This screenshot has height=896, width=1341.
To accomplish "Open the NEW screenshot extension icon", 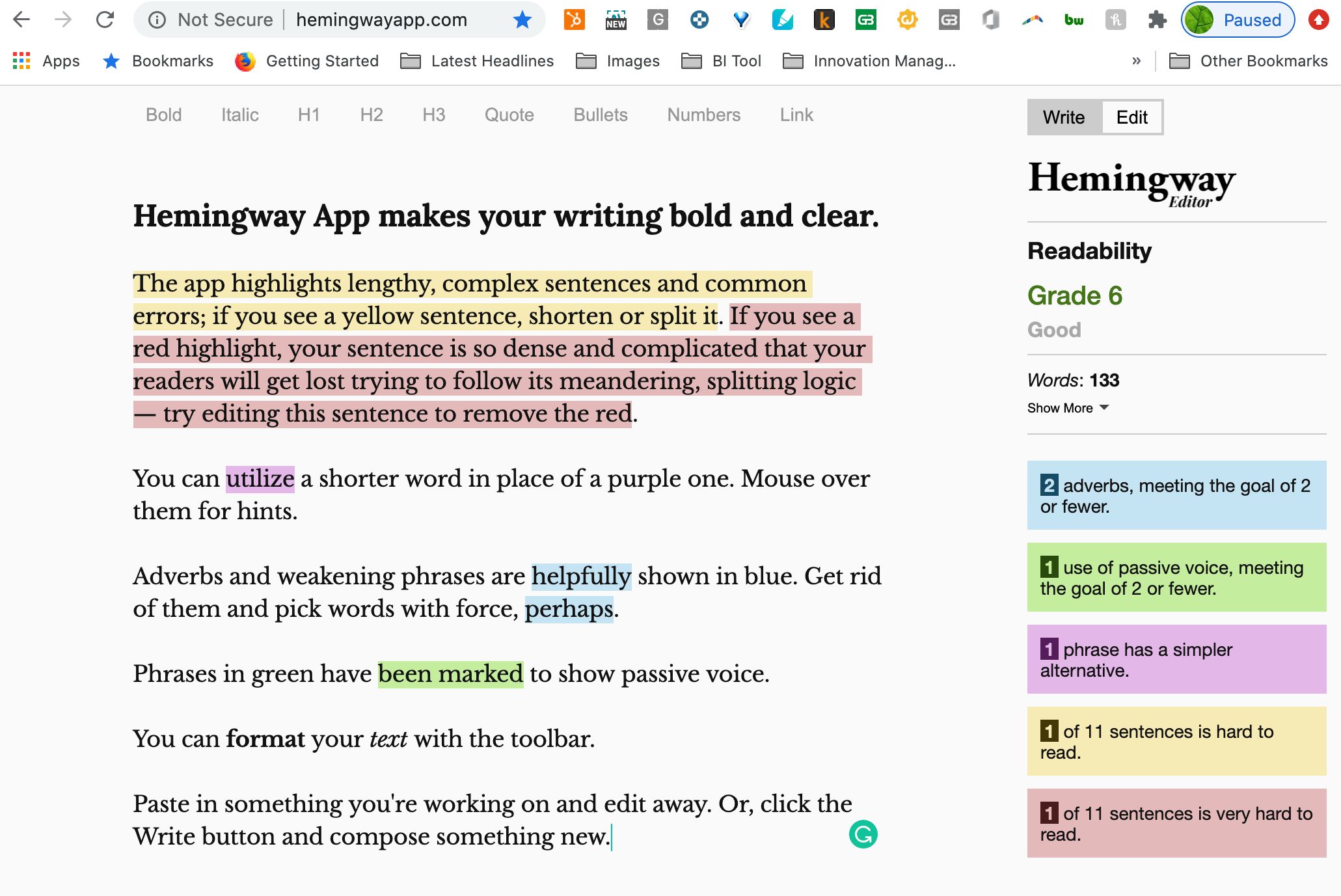I will pyautogui.click(x=616, y=20).
